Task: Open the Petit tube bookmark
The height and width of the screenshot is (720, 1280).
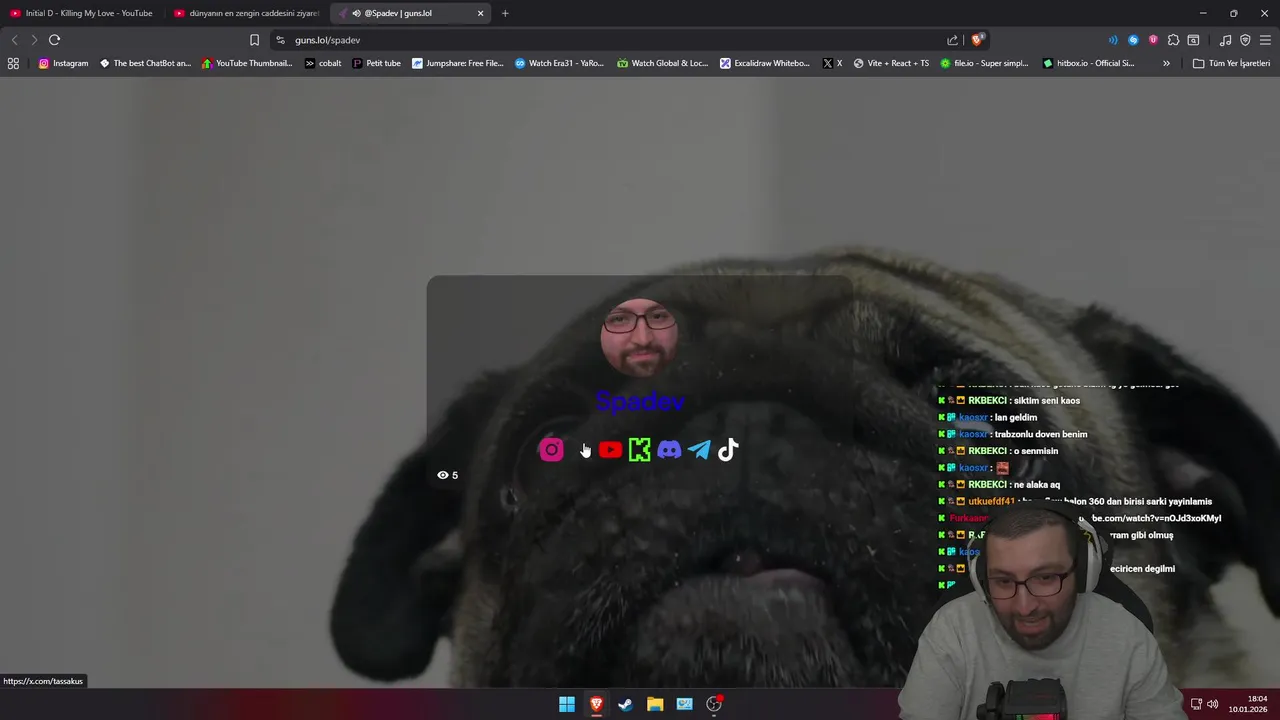Action: tap(377, 63)
